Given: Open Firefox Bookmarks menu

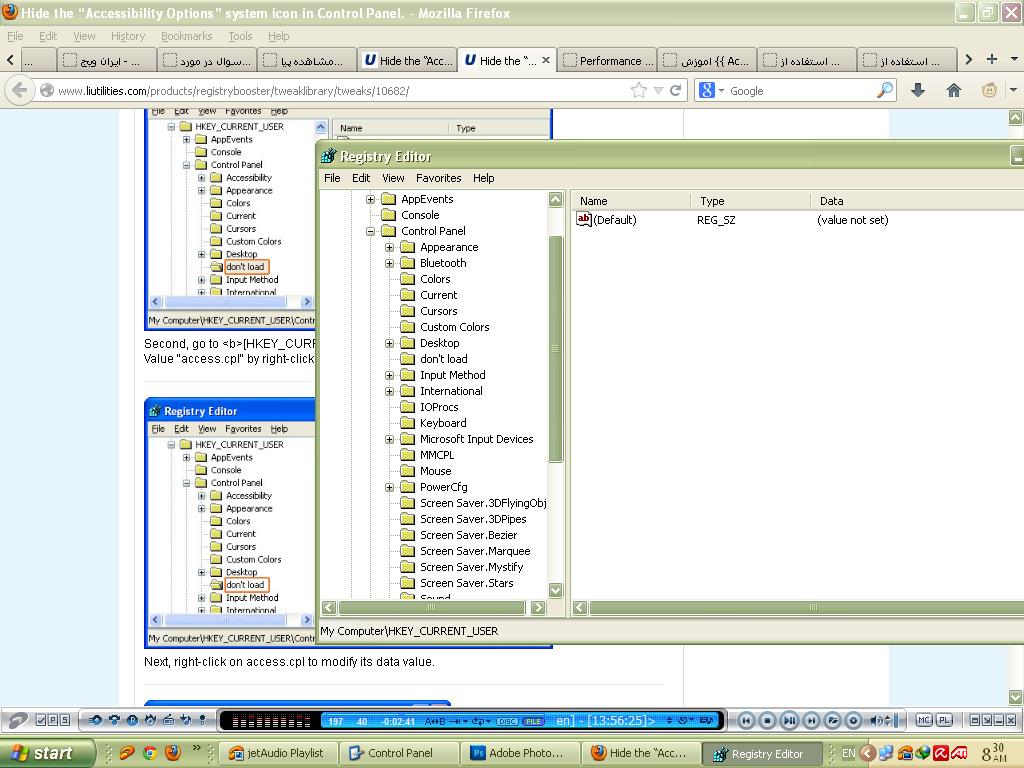Looking at the screenshot, I should [187, 36].
